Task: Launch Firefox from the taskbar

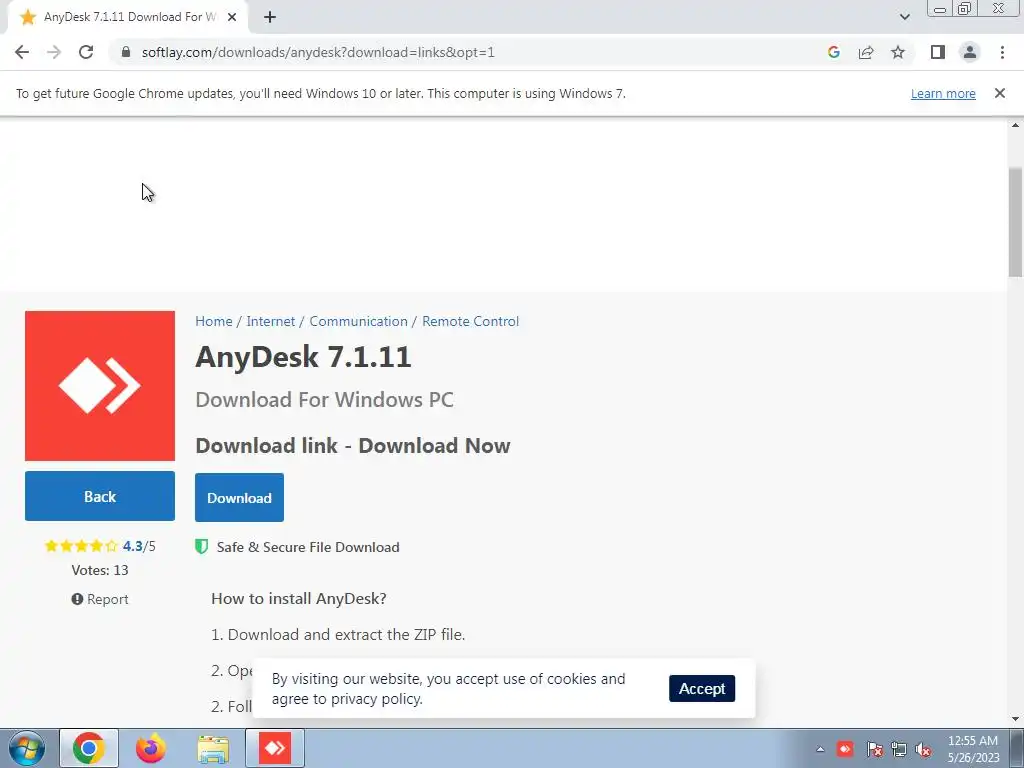Action: click(x=151, y=748)
